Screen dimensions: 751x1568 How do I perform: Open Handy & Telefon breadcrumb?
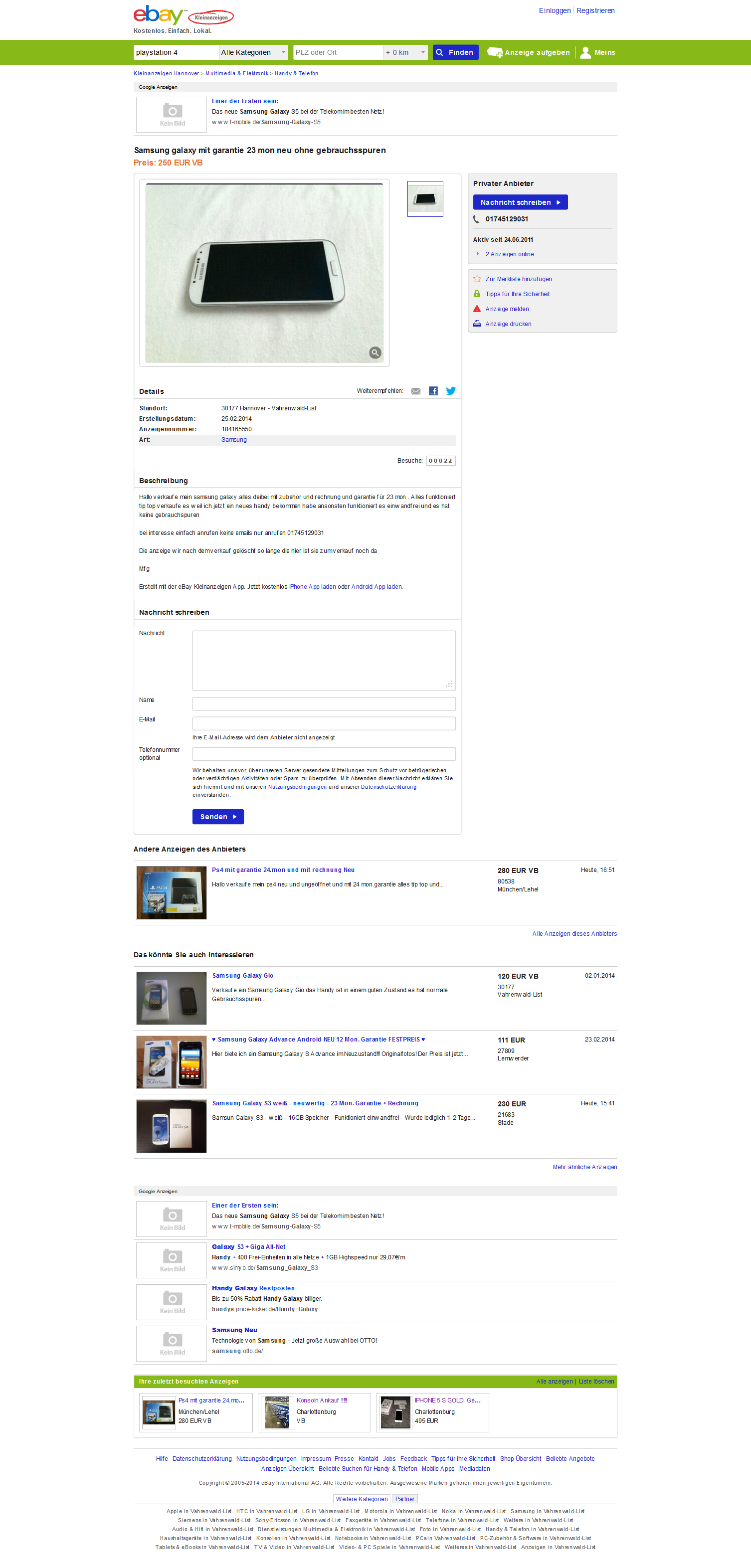pos(296,74)
